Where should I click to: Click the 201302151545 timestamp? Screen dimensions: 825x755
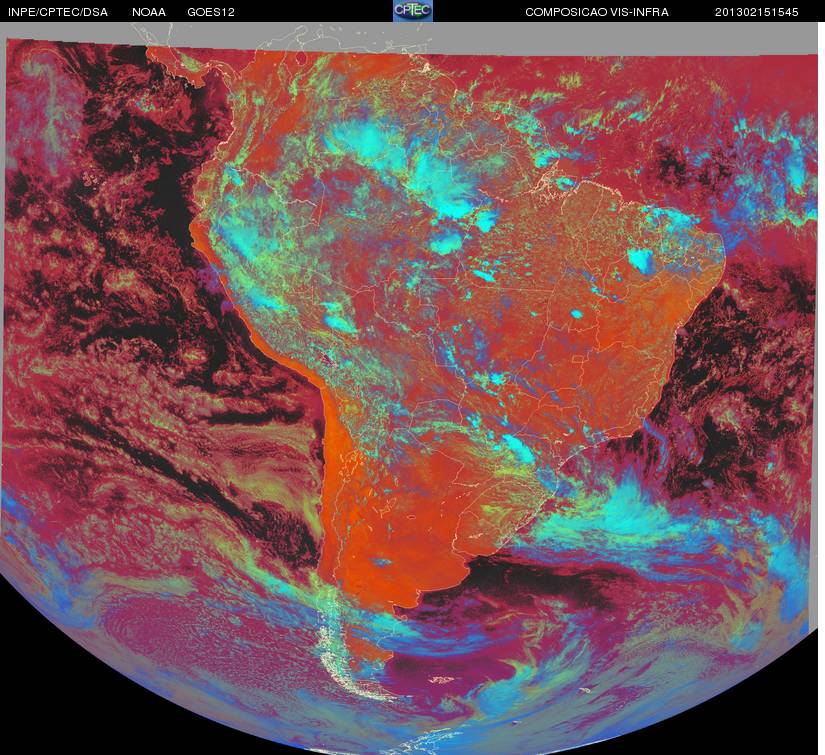coord(757,12)
